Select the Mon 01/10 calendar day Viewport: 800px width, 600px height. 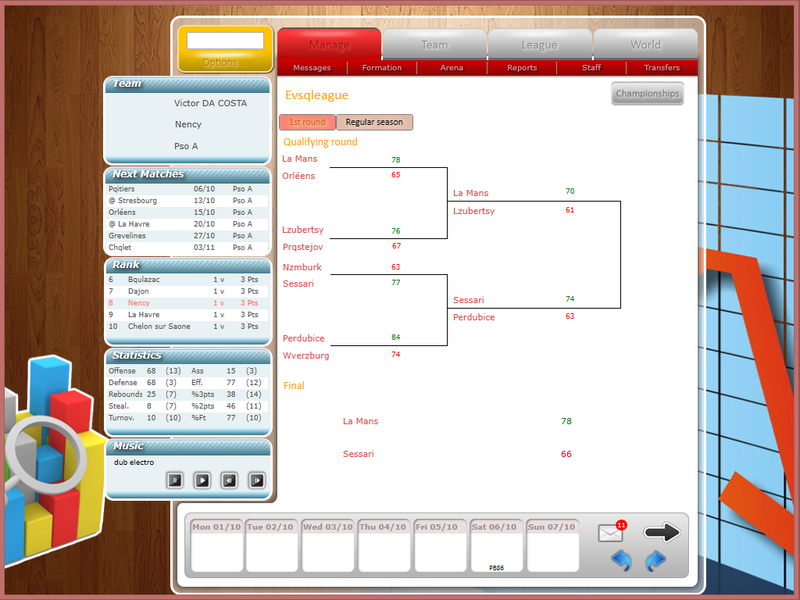[x=216, y=545]
